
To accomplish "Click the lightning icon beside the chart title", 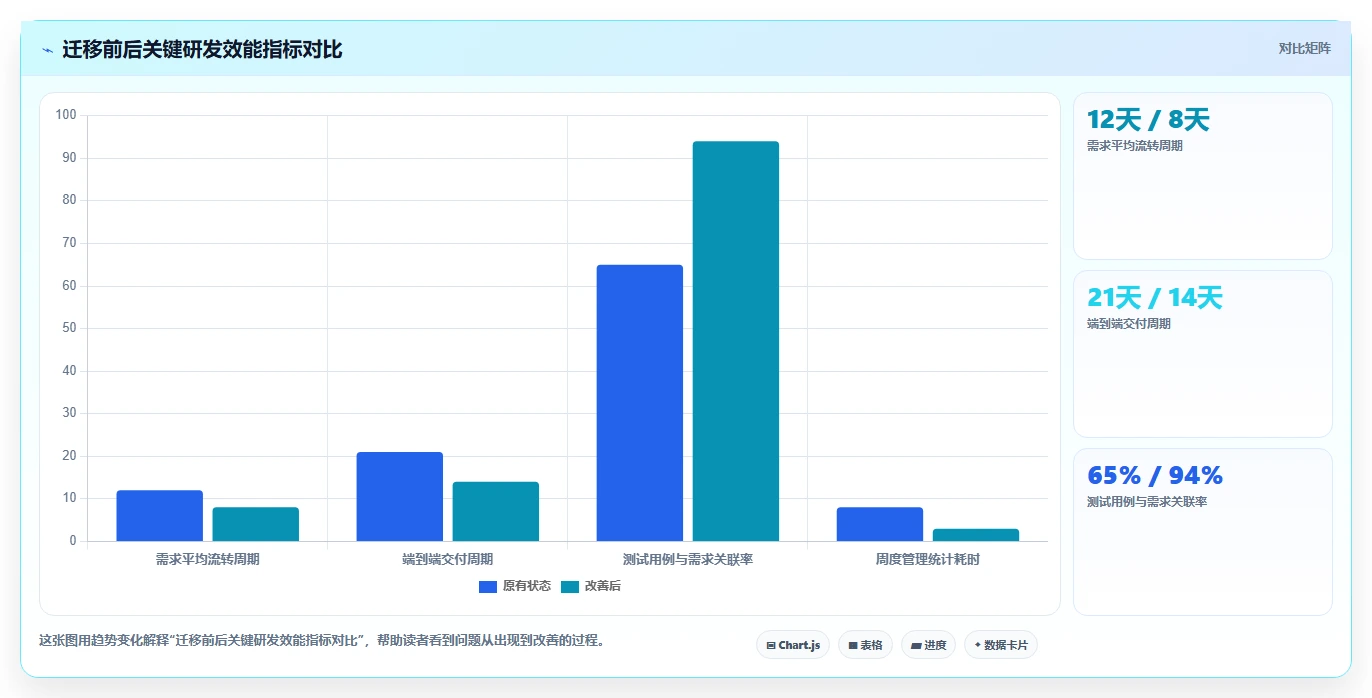I will pyautogui.click(x=47, y=50).
